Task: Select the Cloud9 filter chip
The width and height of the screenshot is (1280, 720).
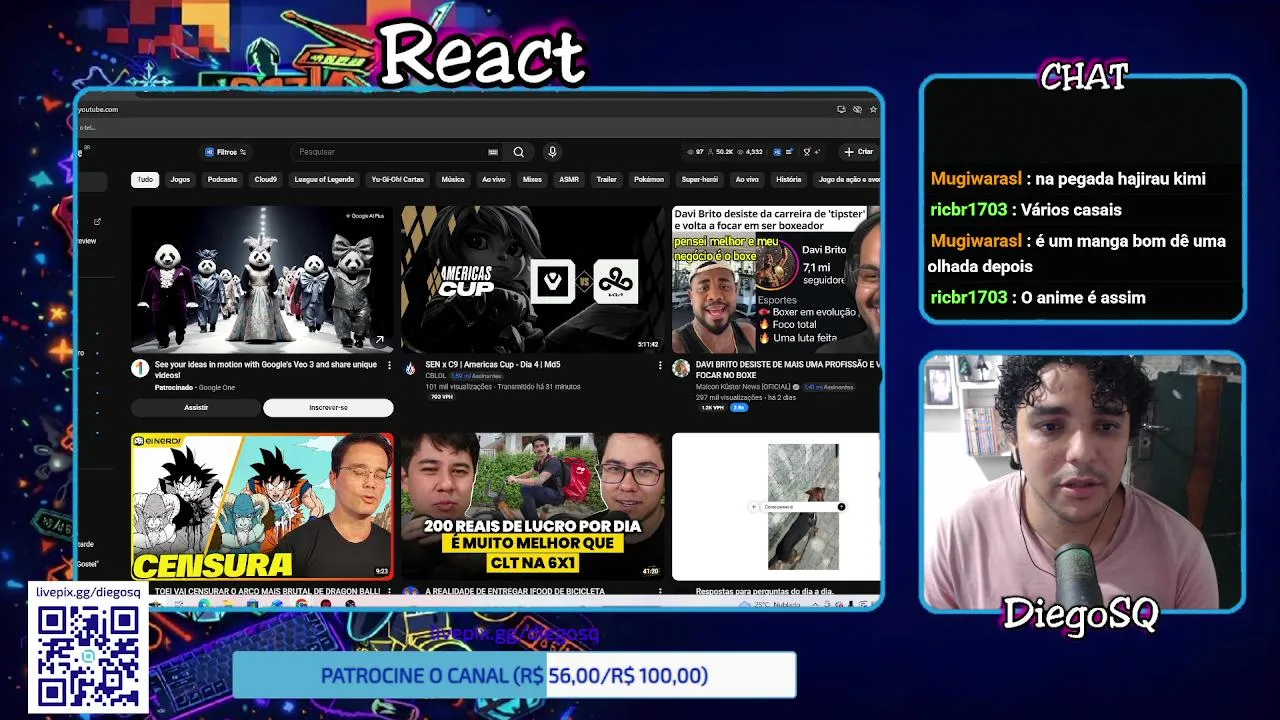Action: [266, 180]
